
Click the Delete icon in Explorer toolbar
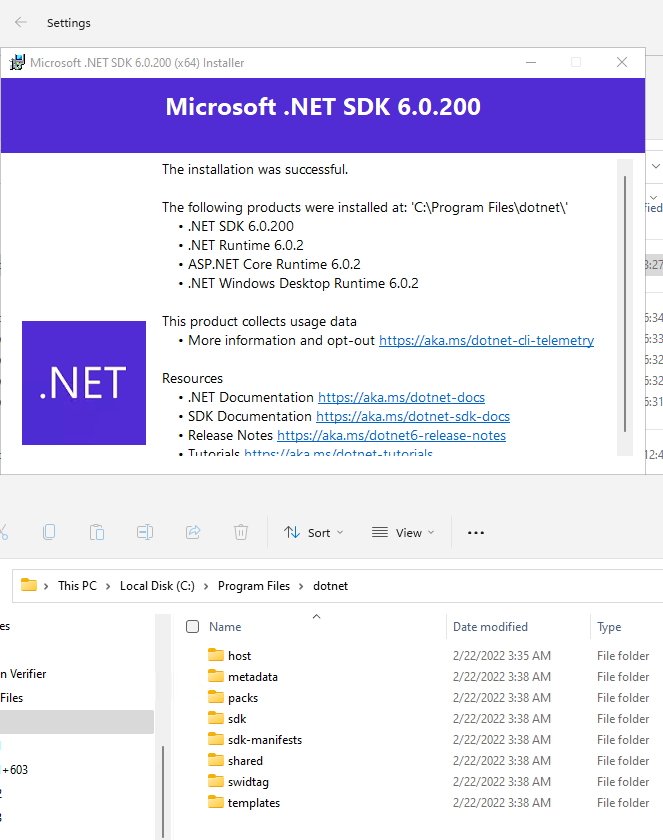[241, 532]
